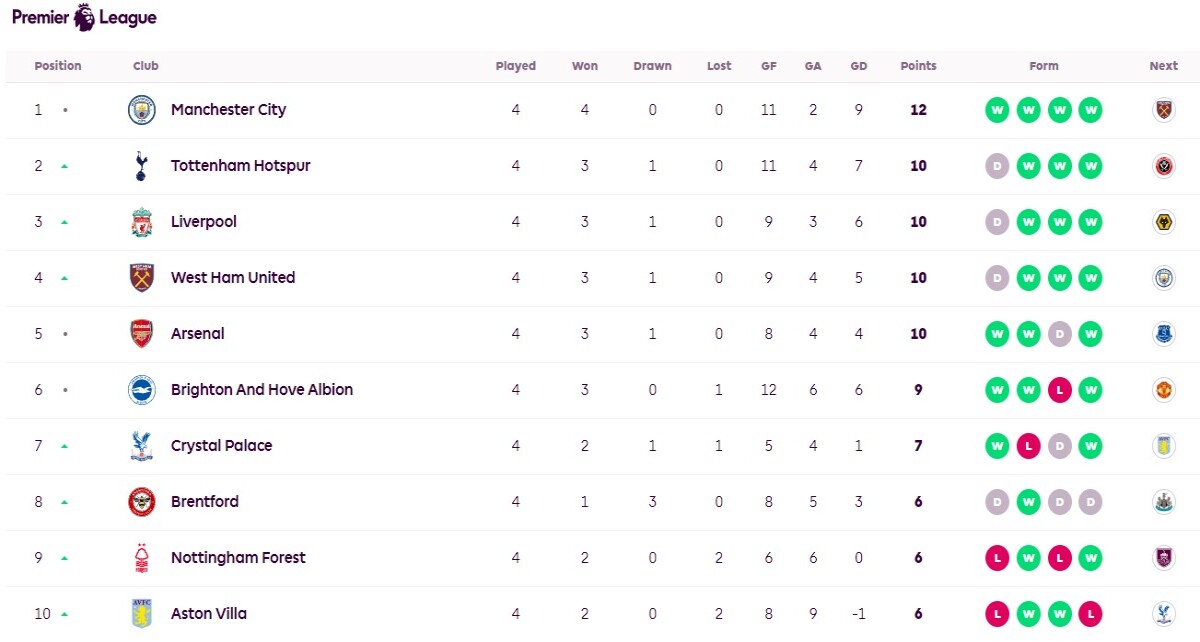Select Aston Villa's last L form result
Screen dimensions: 1200x642
1091,614
